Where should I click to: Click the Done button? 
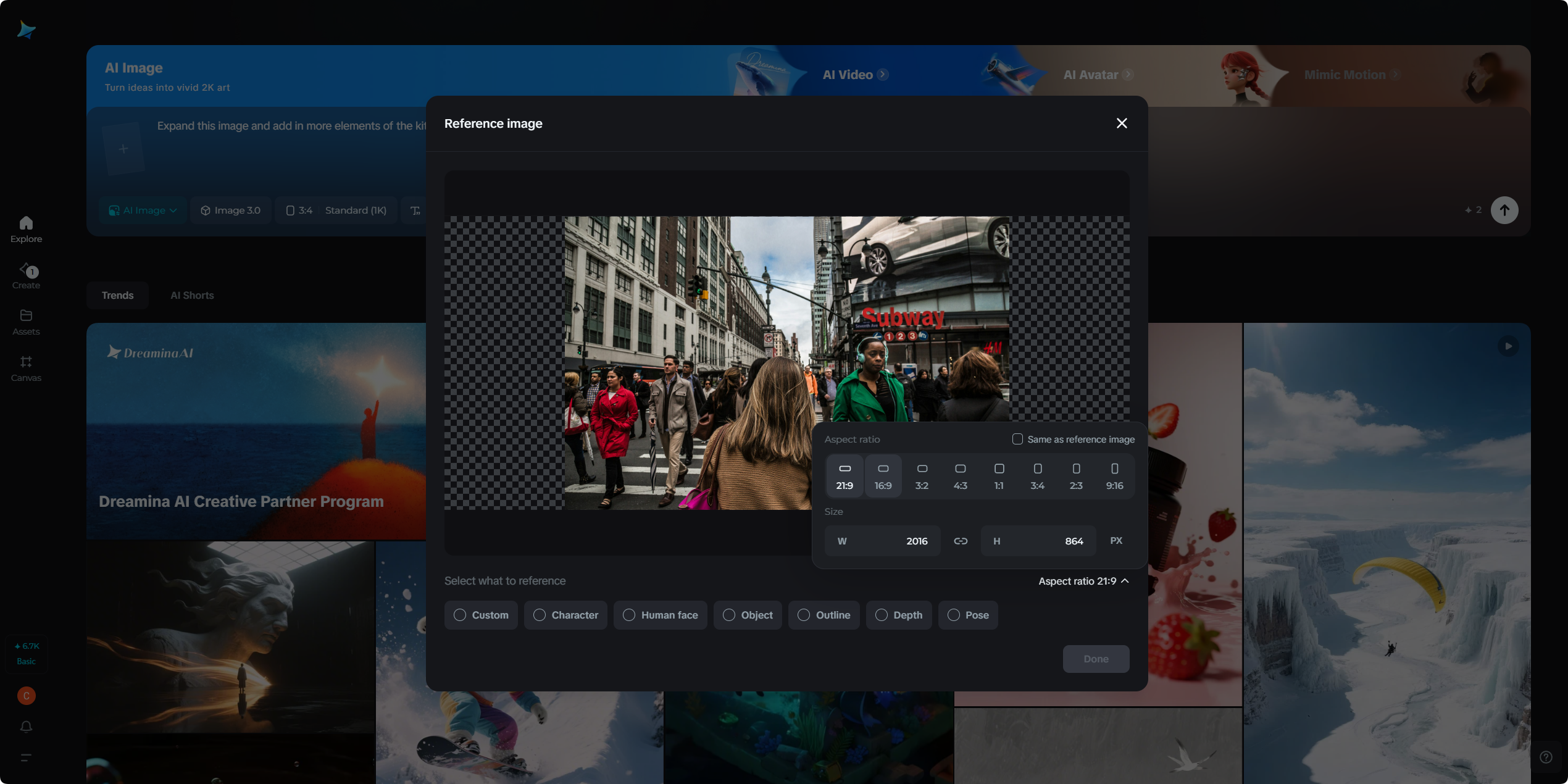(x=1096, y=659)
